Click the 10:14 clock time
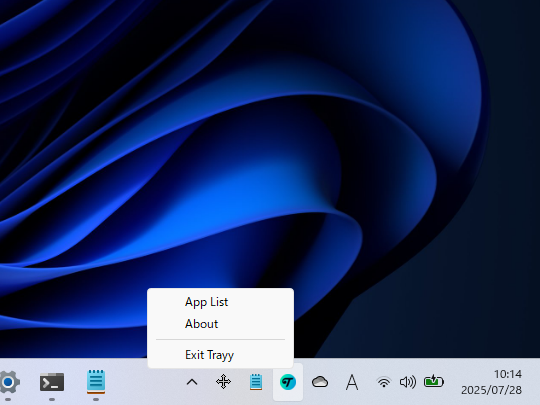Viewport: 540px width, 405px height. [508, 374]
